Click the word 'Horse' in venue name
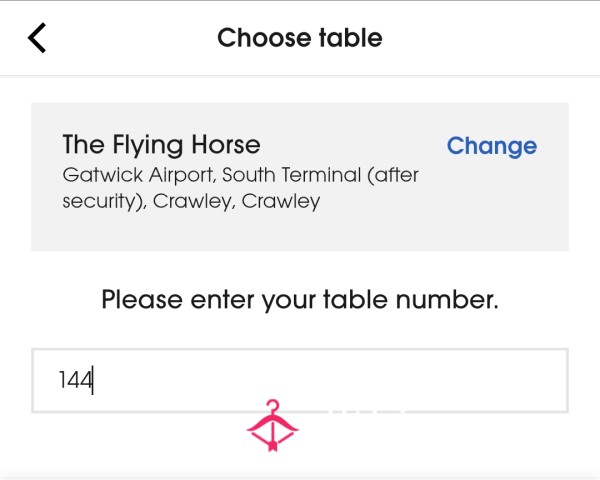The image size is (600, 480). click(x=226, y=145)
